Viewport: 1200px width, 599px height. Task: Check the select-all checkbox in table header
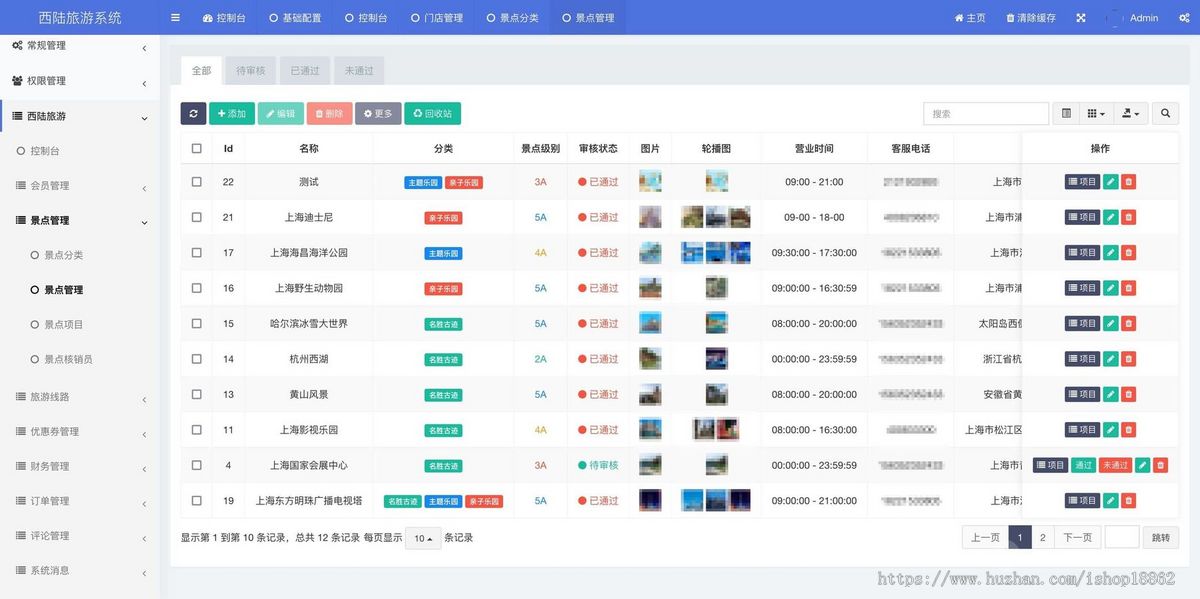[196, 147]
